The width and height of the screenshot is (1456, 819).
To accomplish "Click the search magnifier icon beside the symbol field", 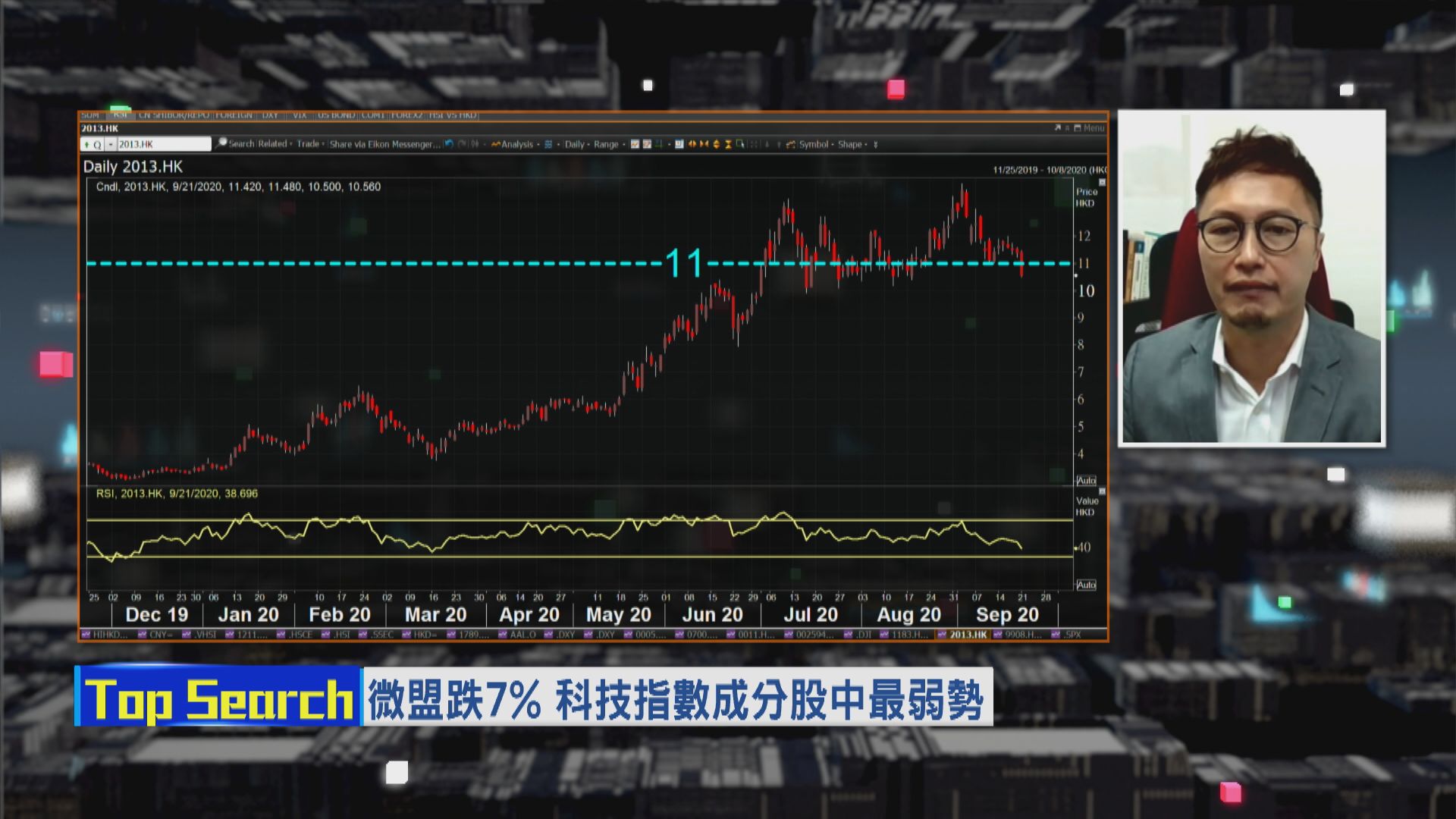I will 221,144.
